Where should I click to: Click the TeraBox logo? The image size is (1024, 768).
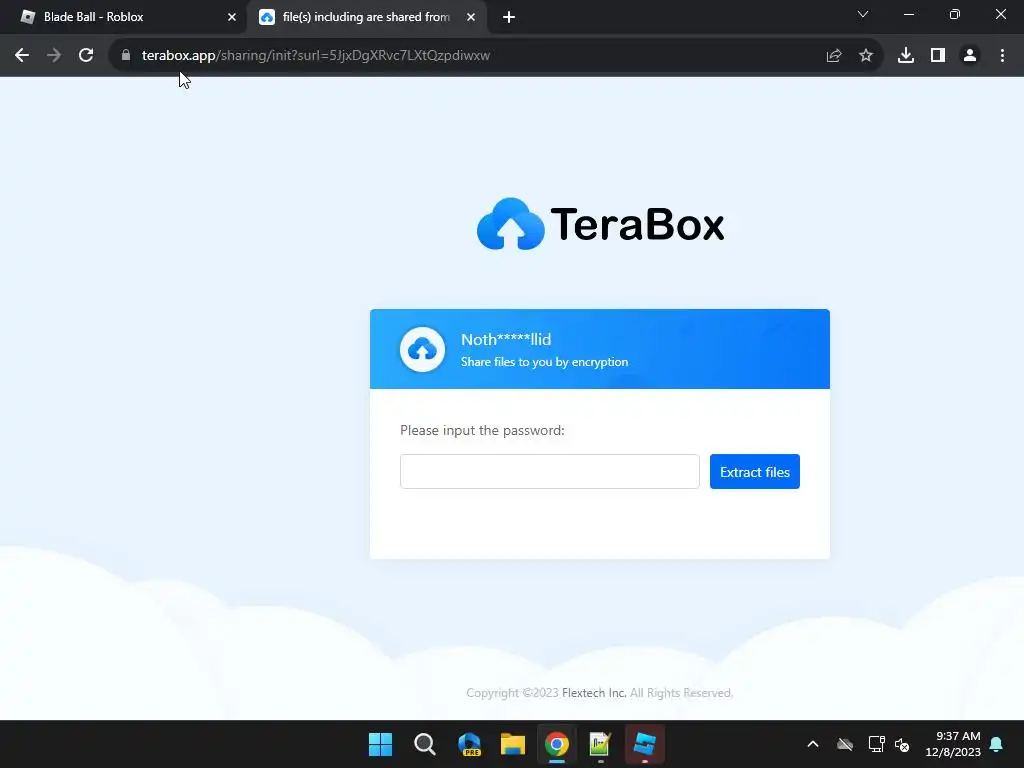tap(600, 224)
